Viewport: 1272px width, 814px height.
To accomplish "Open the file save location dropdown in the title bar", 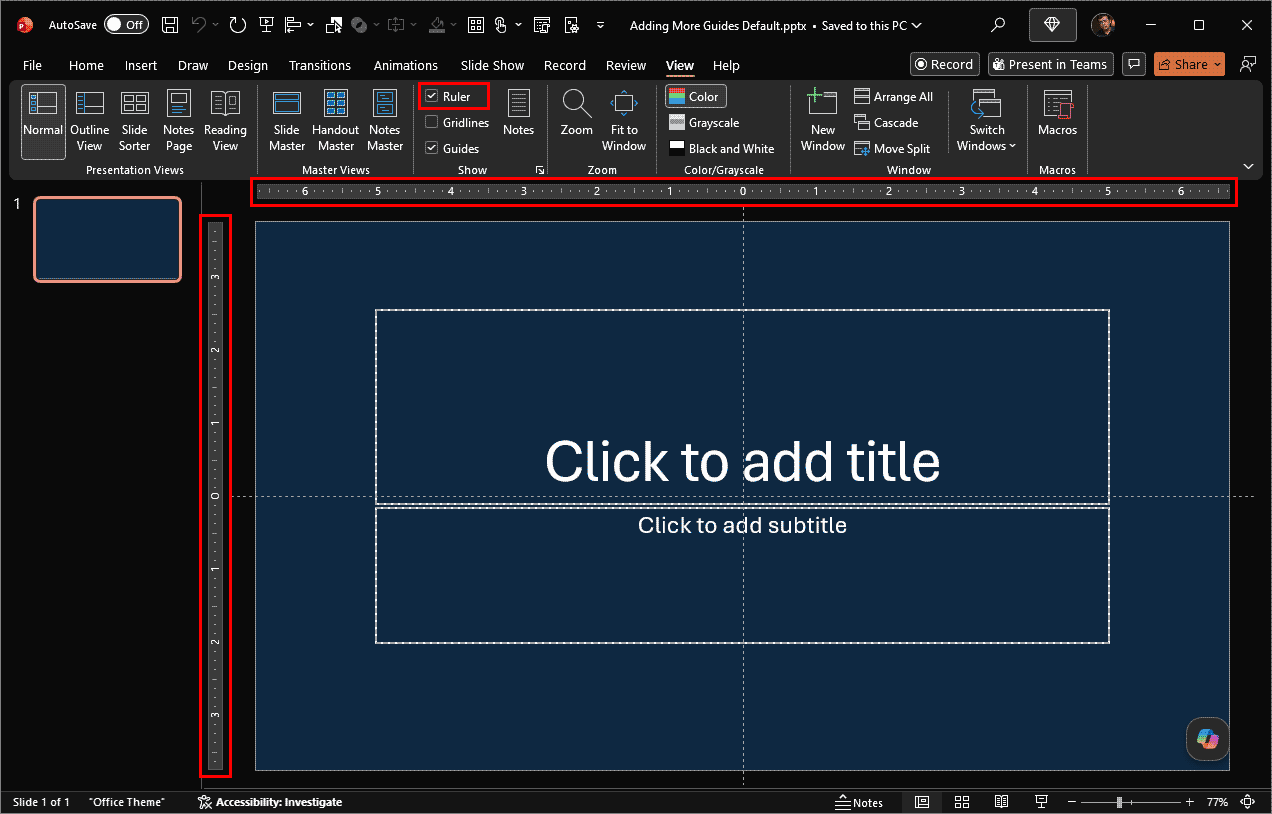I will pyautogui.click(x=917, y=26).
